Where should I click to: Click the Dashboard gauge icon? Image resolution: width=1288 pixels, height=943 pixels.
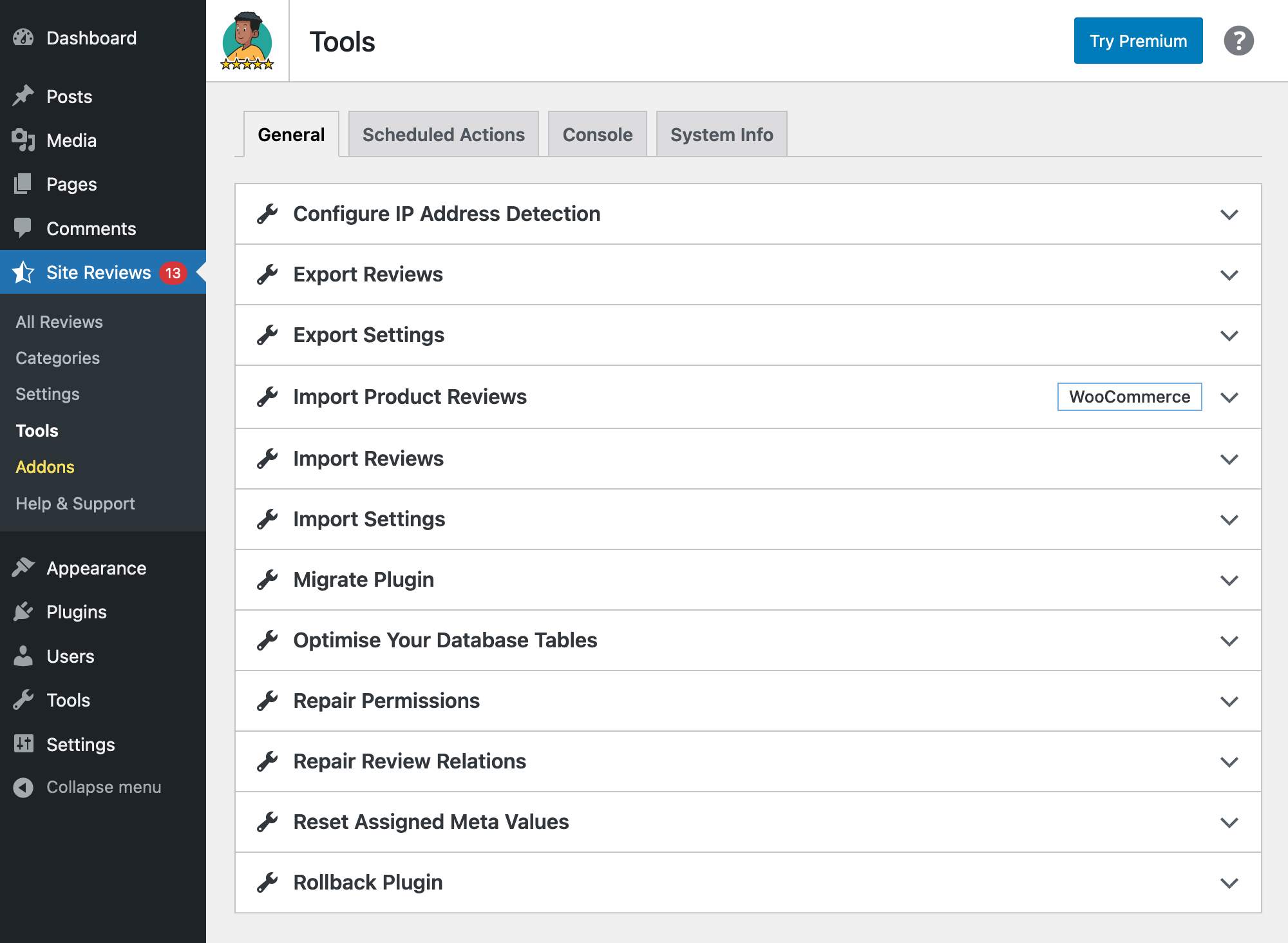[23, 38]
